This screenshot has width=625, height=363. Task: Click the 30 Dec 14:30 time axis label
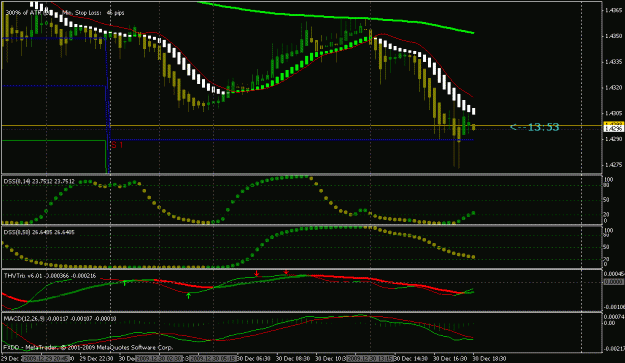411,358
